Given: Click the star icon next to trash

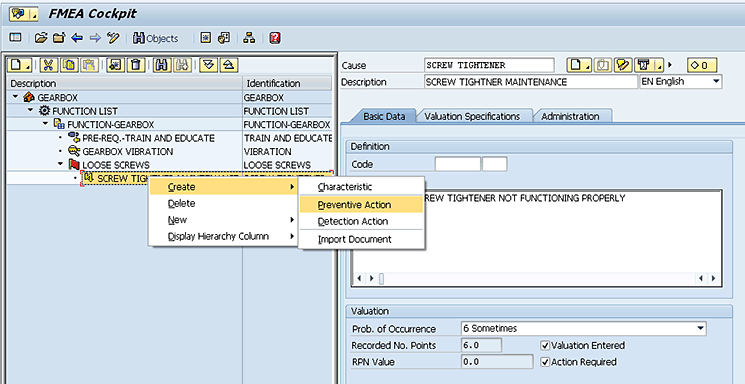Looking at the screenshot, I should pyautogui.click(x=115, y=65).
